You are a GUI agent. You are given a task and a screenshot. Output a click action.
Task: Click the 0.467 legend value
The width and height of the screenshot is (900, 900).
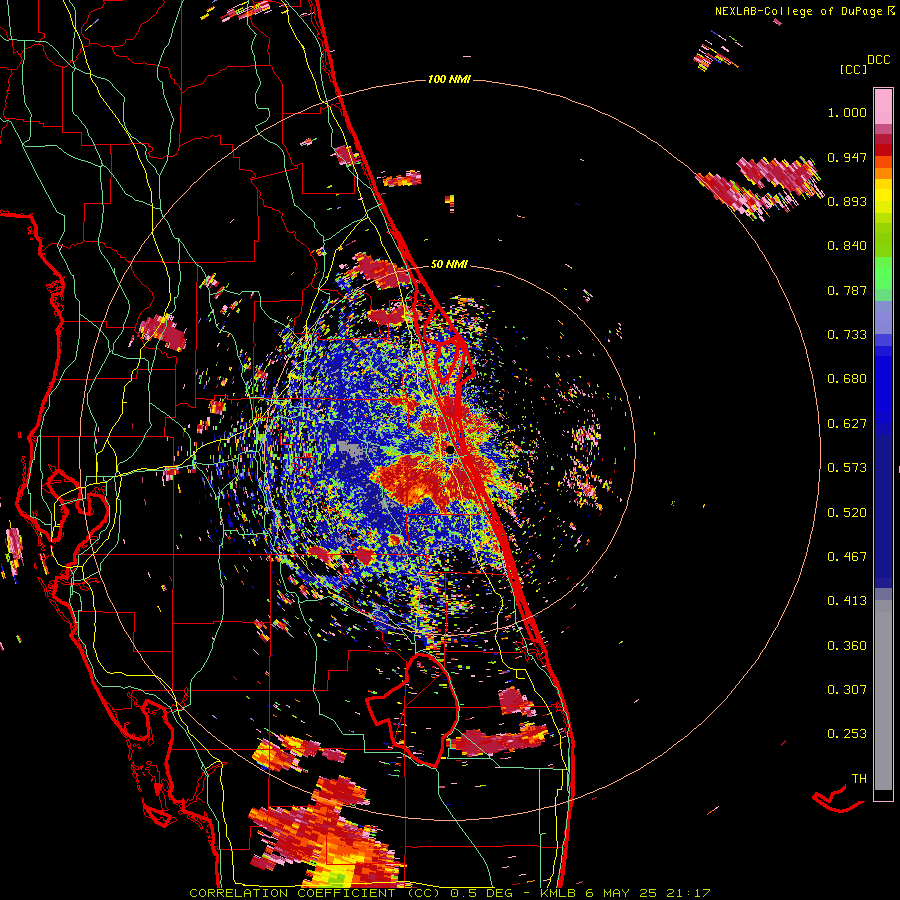847,557
